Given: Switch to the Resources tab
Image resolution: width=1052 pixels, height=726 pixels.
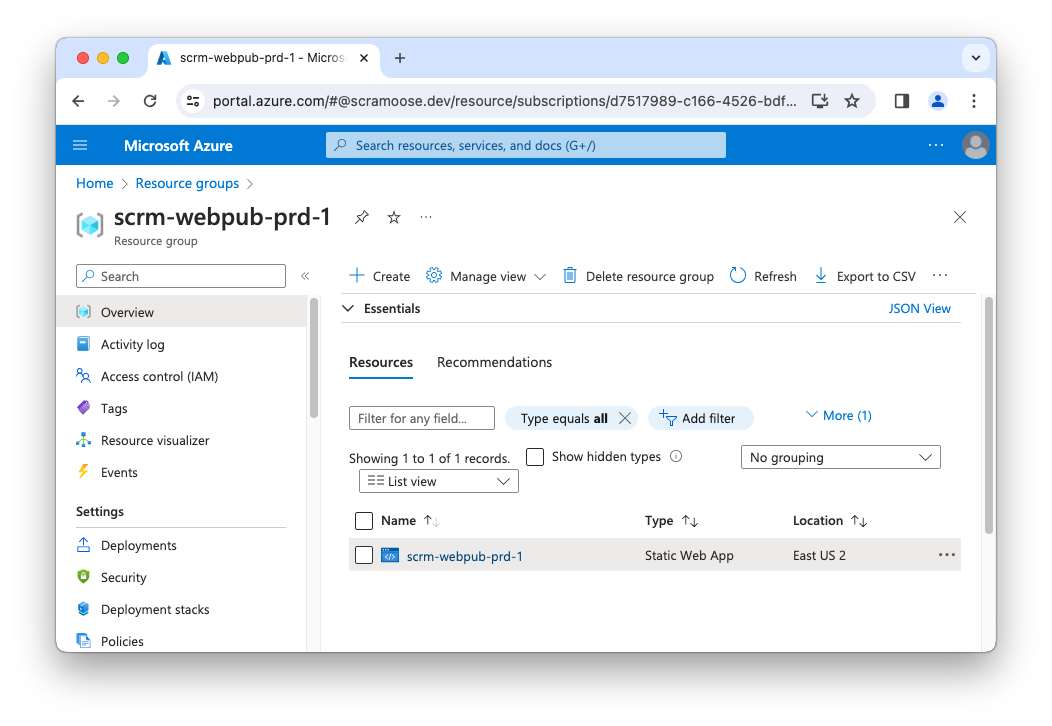Looking at the screenshot, I should 381,362.
